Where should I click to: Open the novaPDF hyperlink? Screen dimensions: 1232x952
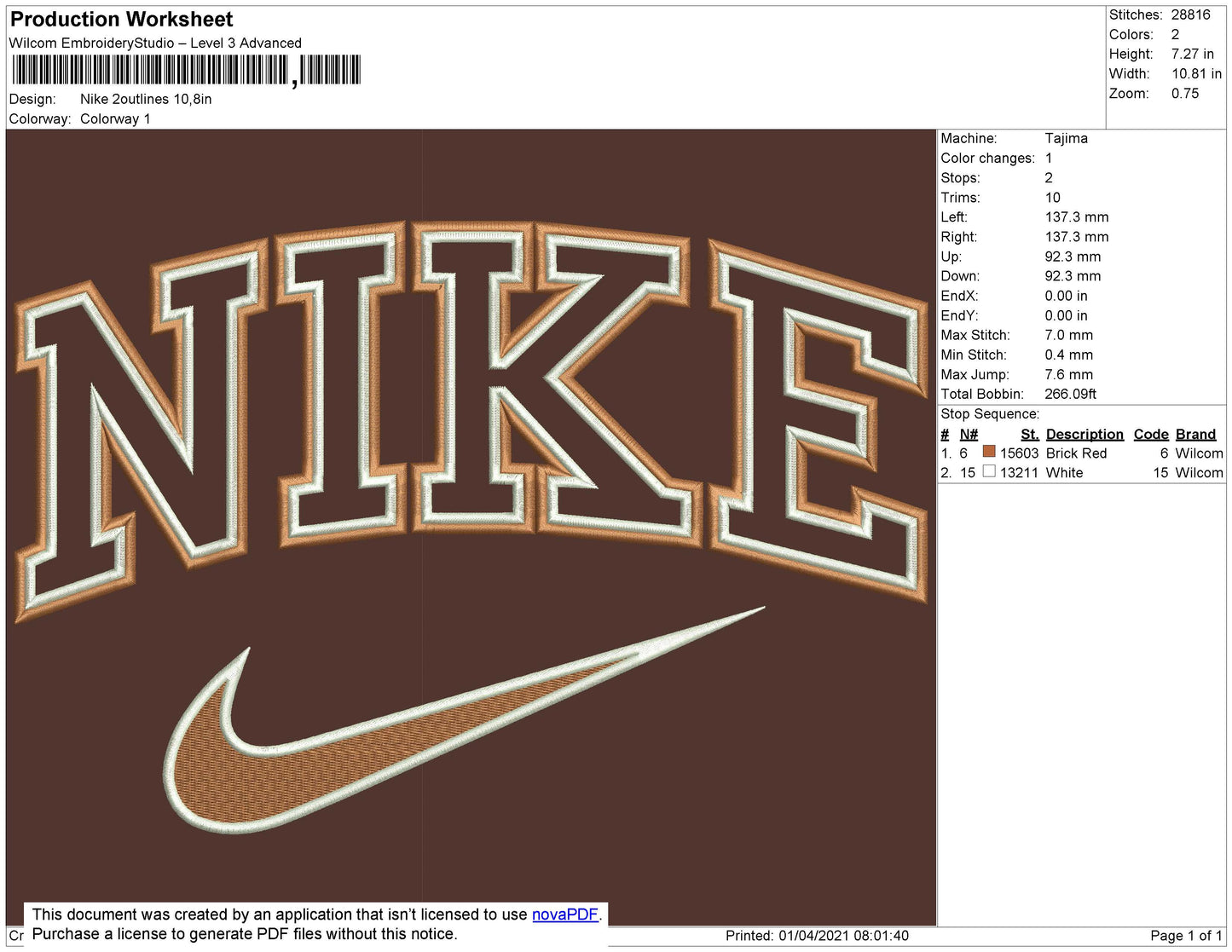tap(565, 914)
